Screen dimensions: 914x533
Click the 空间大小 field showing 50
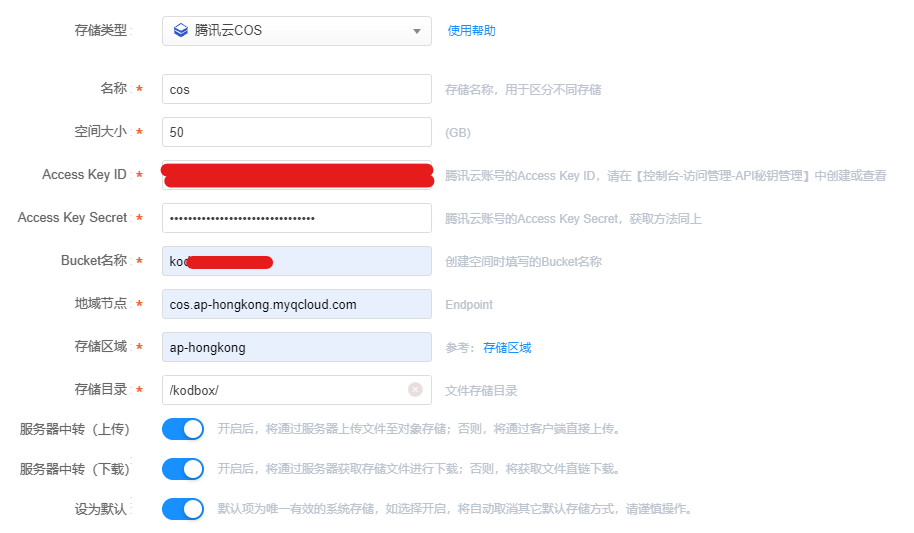(x=296, y=132)
